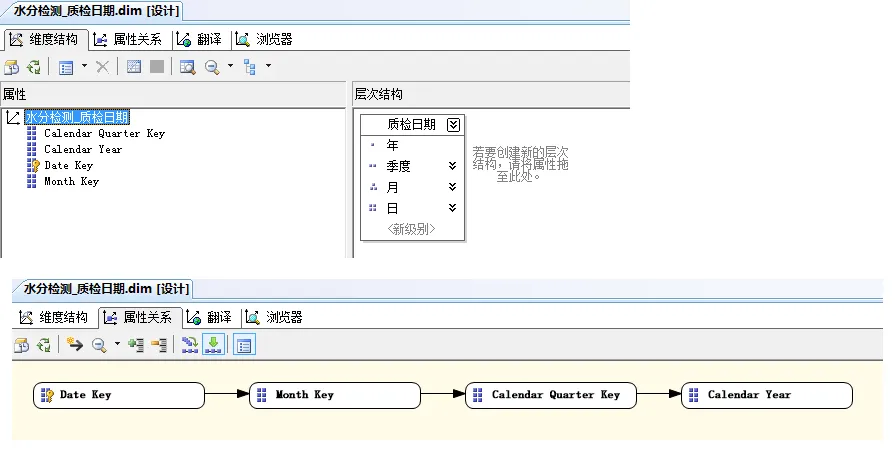895x450 pixels.
Task: Click the New Attribute Relationship arrow icon
Action: point(75,345)
